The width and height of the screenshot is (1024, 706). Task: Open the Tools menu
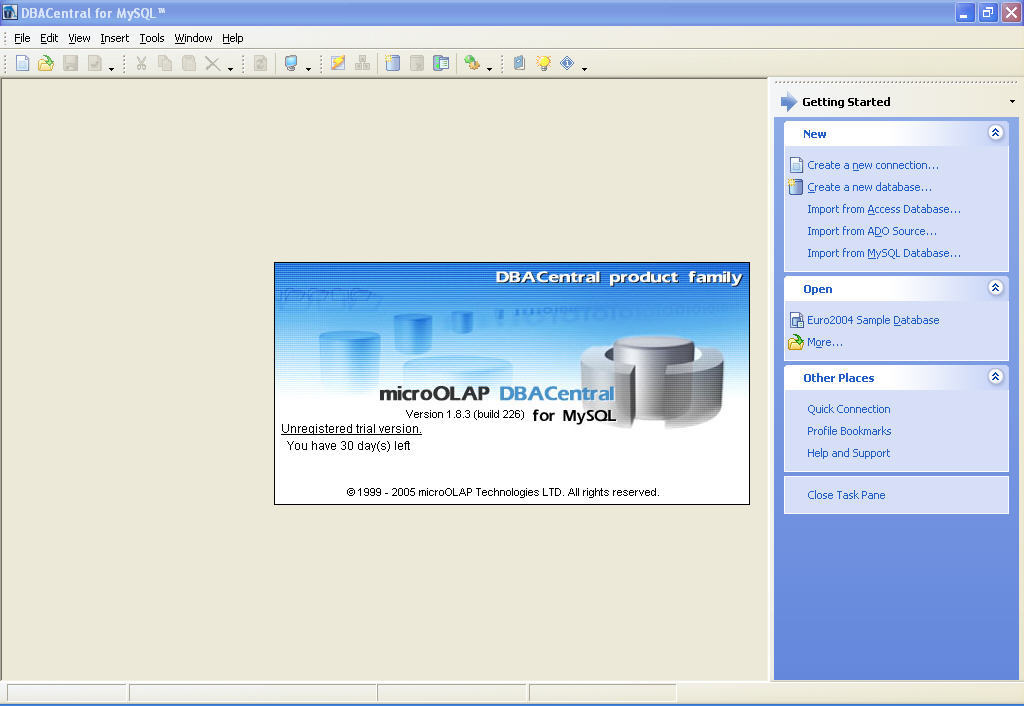click(152, 38)
